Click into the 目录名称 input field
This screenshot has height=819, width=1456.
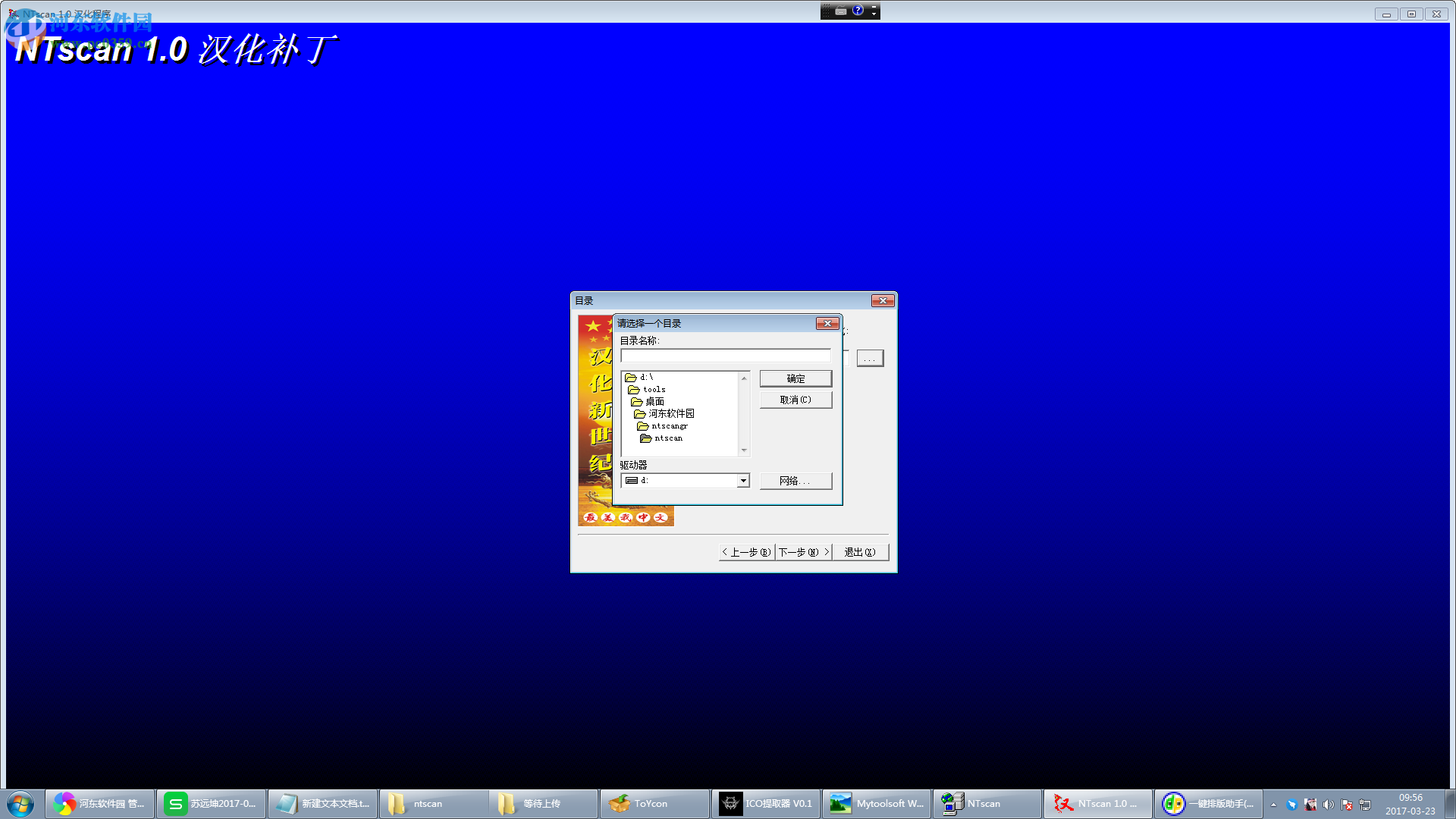tap(725, 356)
